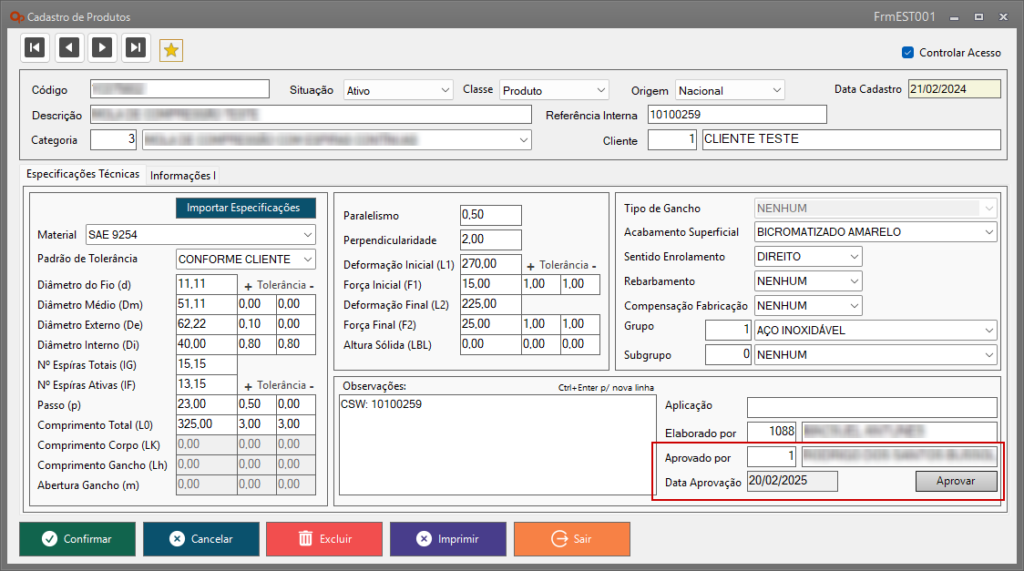Click the green Confirmar button
Viewport: 1024px width, 571px height.
[77, 539]
